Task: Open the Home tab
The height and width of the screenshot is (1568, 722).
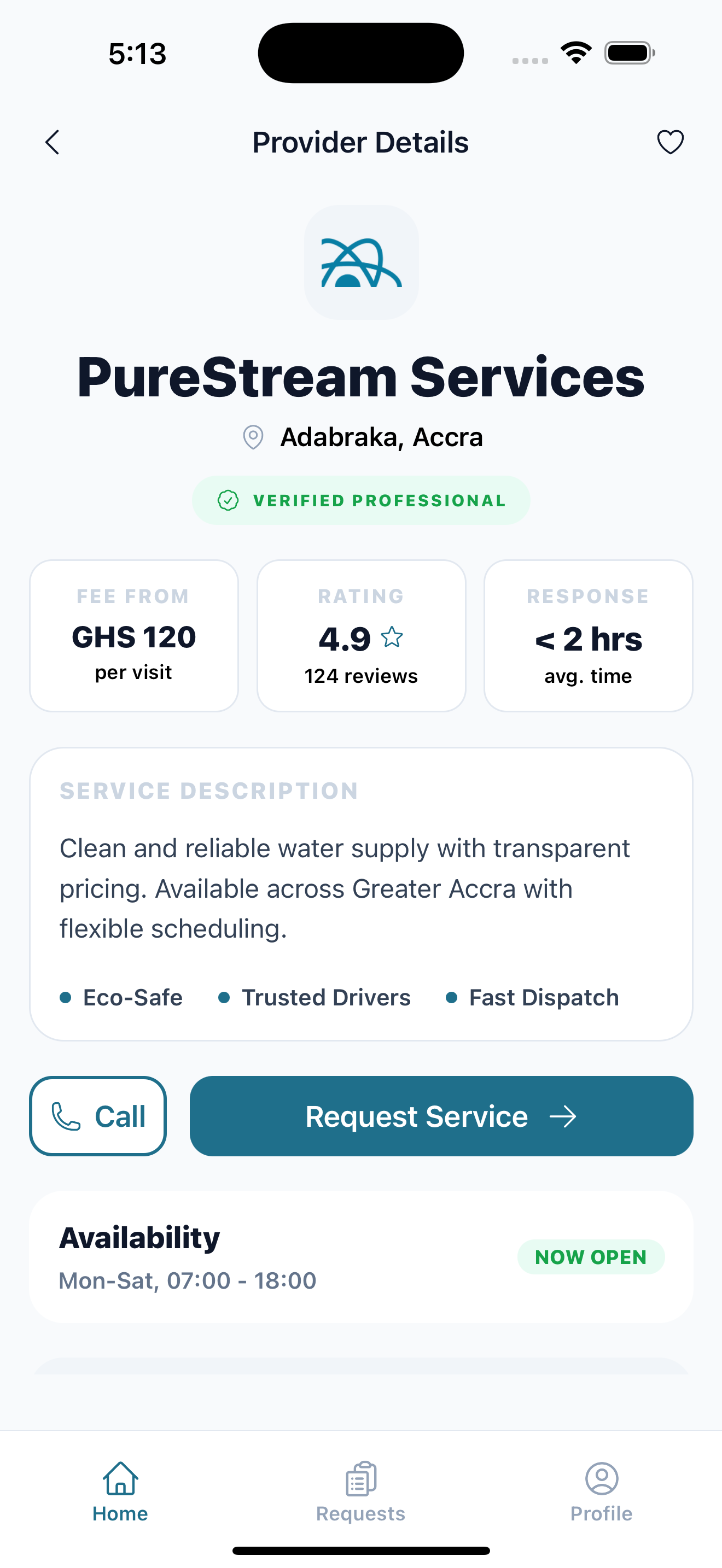Action: pyautogui.click(x=120, y=1491)
